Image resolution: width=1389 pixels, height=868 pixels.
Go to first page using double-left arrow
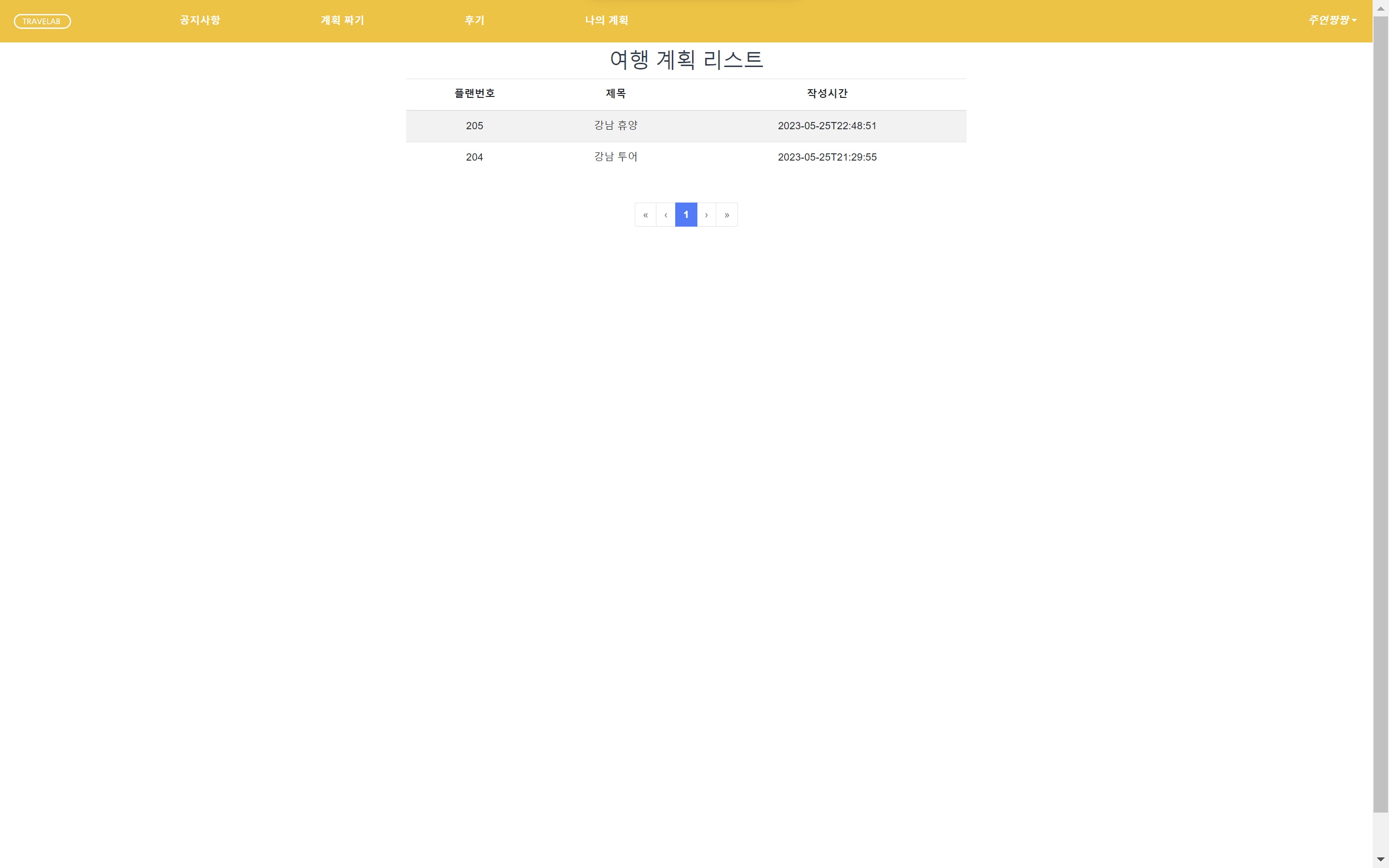645,214
